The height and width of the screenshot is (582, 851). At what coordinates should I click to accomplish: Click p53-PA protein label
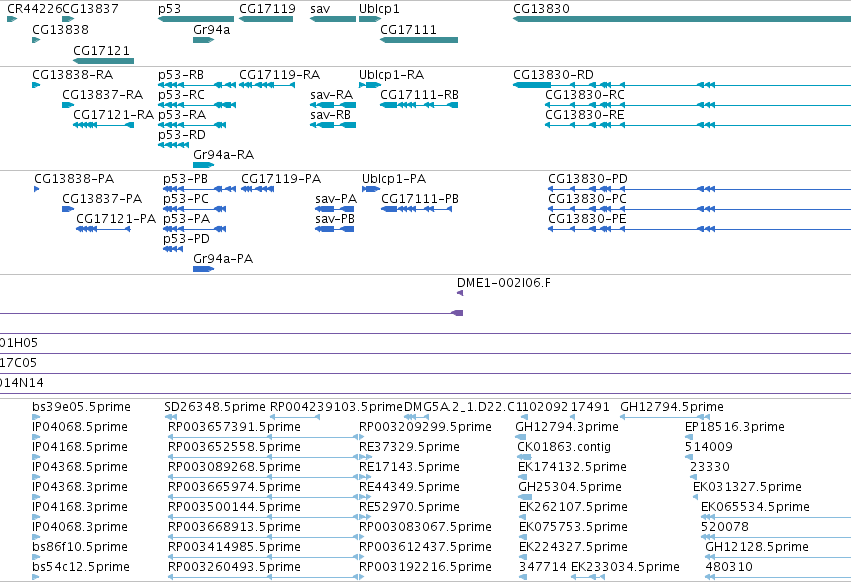(x=186, y=219)
